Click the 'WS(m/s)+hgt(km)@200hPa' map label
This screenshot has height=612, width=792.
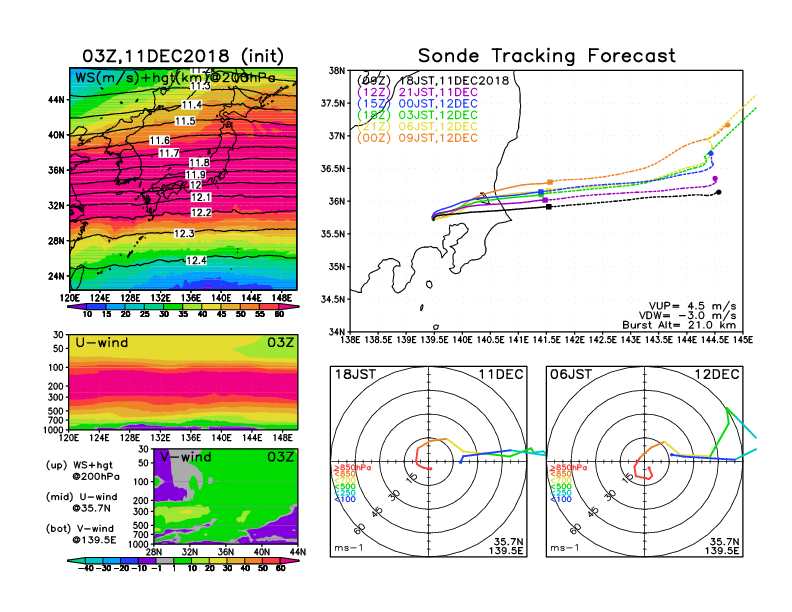(x=175, y=78)
